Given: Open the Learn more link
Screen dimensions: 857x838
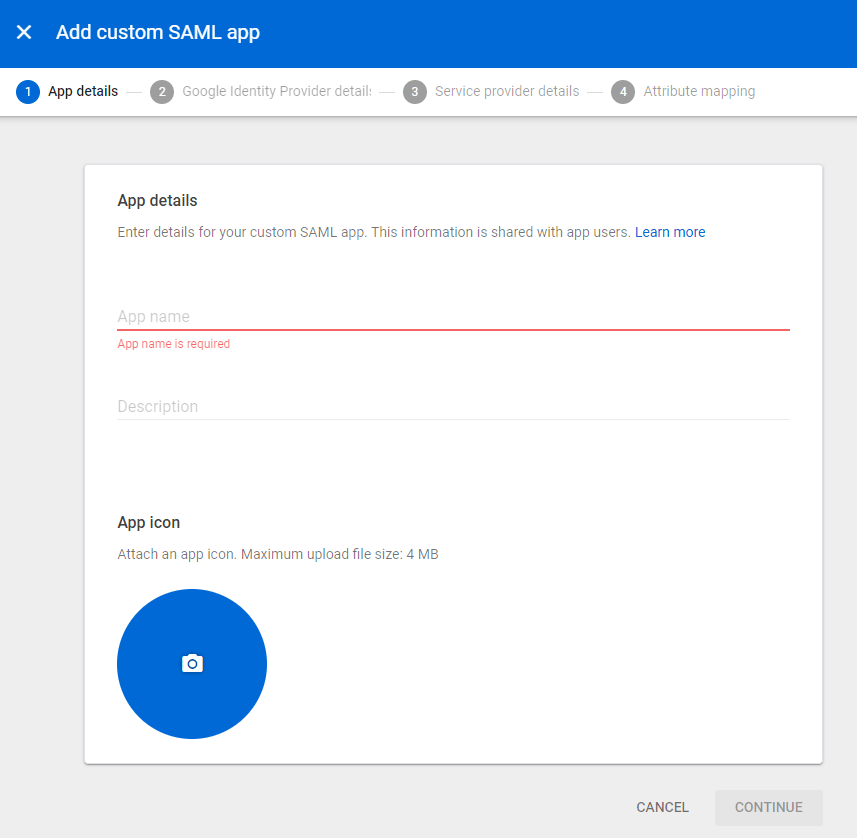Looking at the screenshot, I should (x=670, y=232).
